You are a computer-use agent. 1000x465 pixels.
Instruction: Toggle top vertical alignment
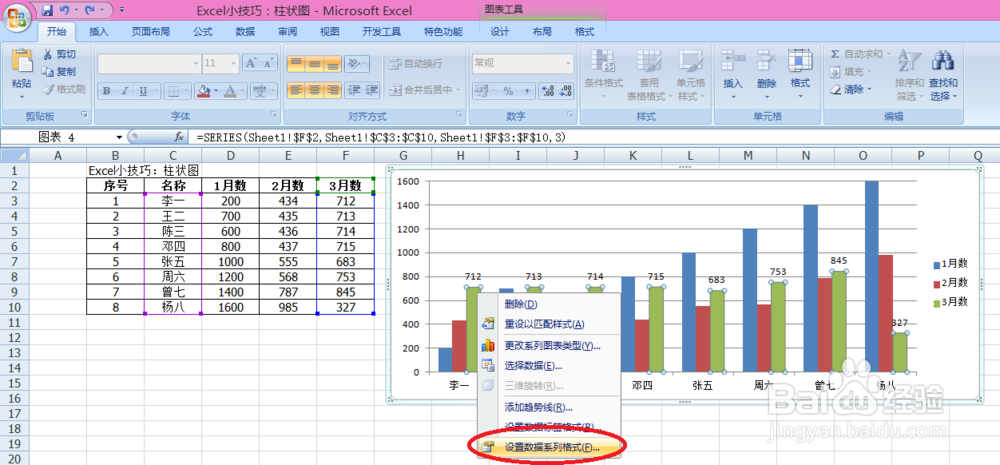coord(296,63)
